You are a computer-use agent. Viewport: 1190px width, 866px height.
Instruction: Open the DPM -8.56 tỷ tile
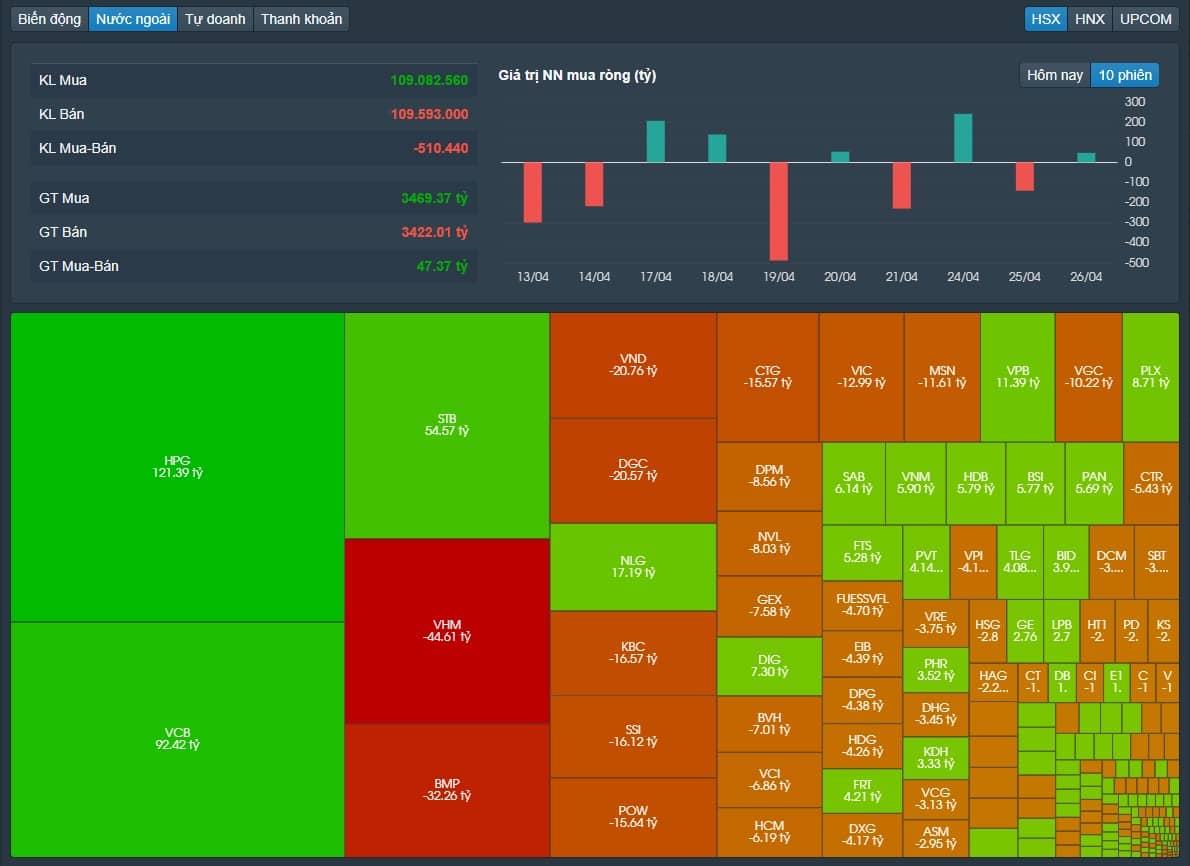pos(770,477)
